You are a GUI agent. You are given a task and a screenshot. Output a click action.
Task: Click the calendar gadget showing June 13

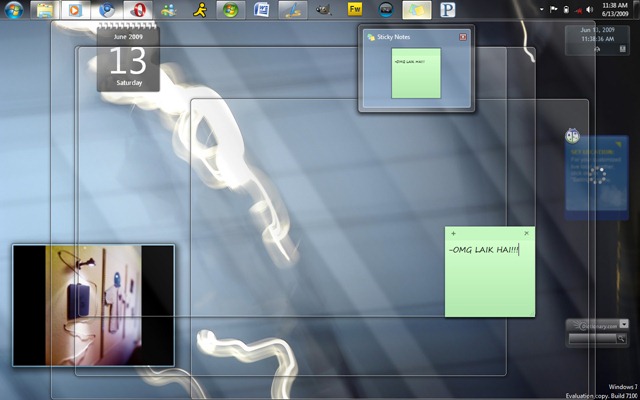[x=128, y=57]
